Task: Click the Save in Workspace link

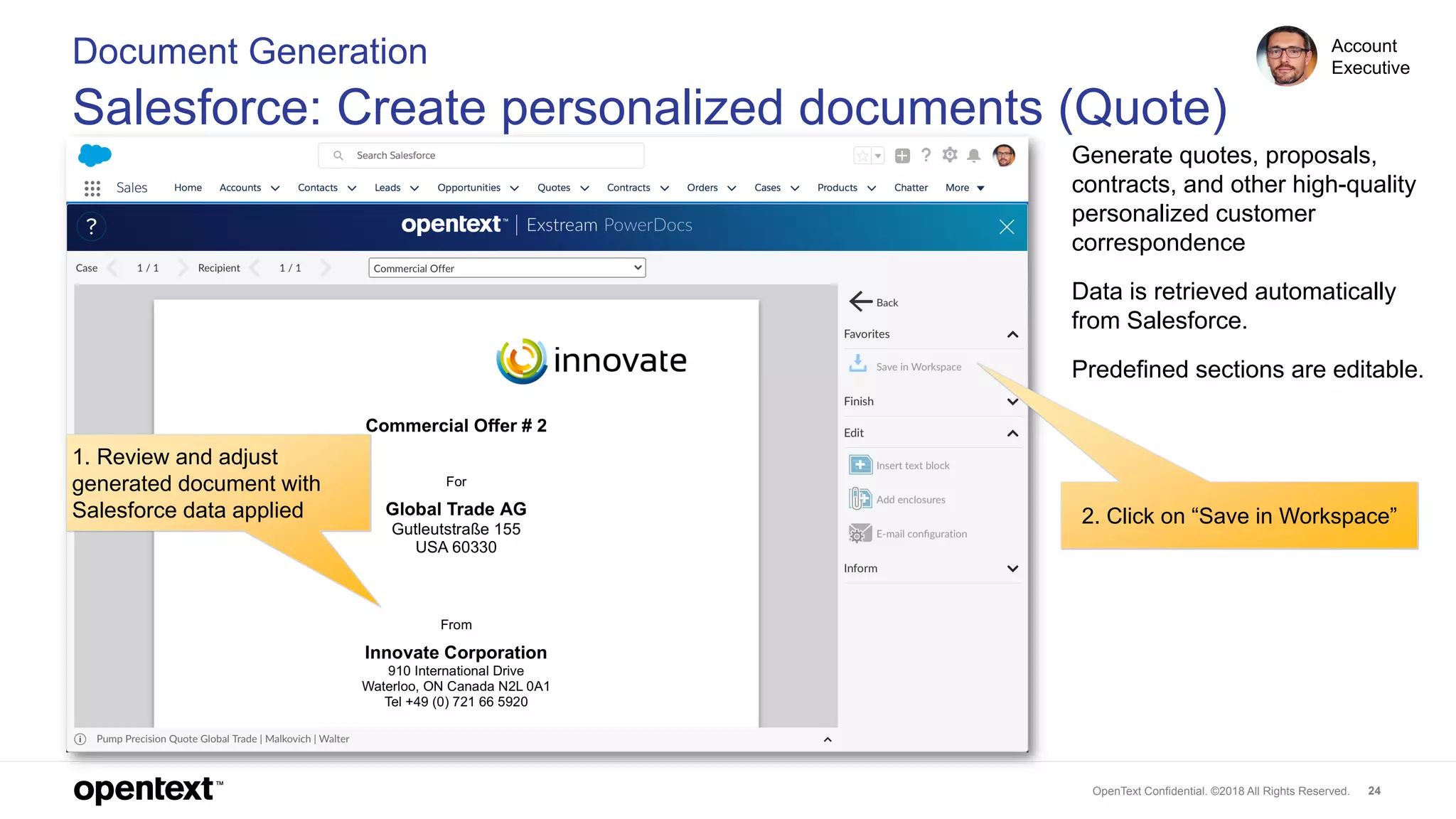Action: (x=919, y=367)
